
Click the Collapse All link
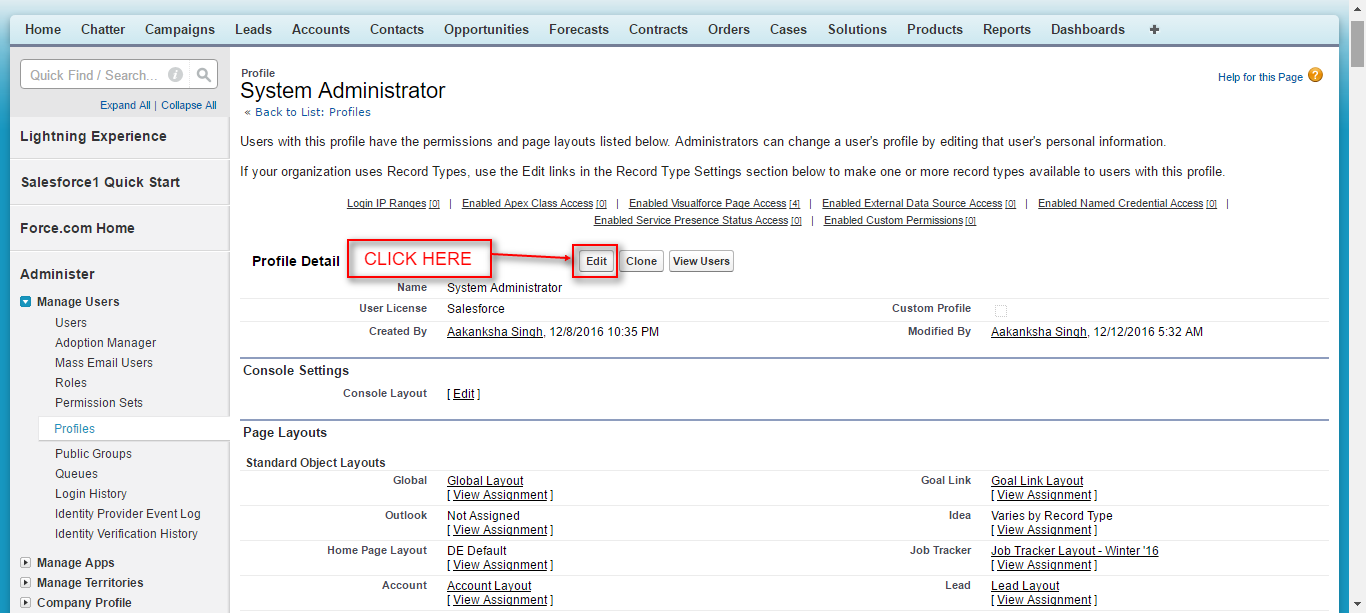[x=188, y=105]
